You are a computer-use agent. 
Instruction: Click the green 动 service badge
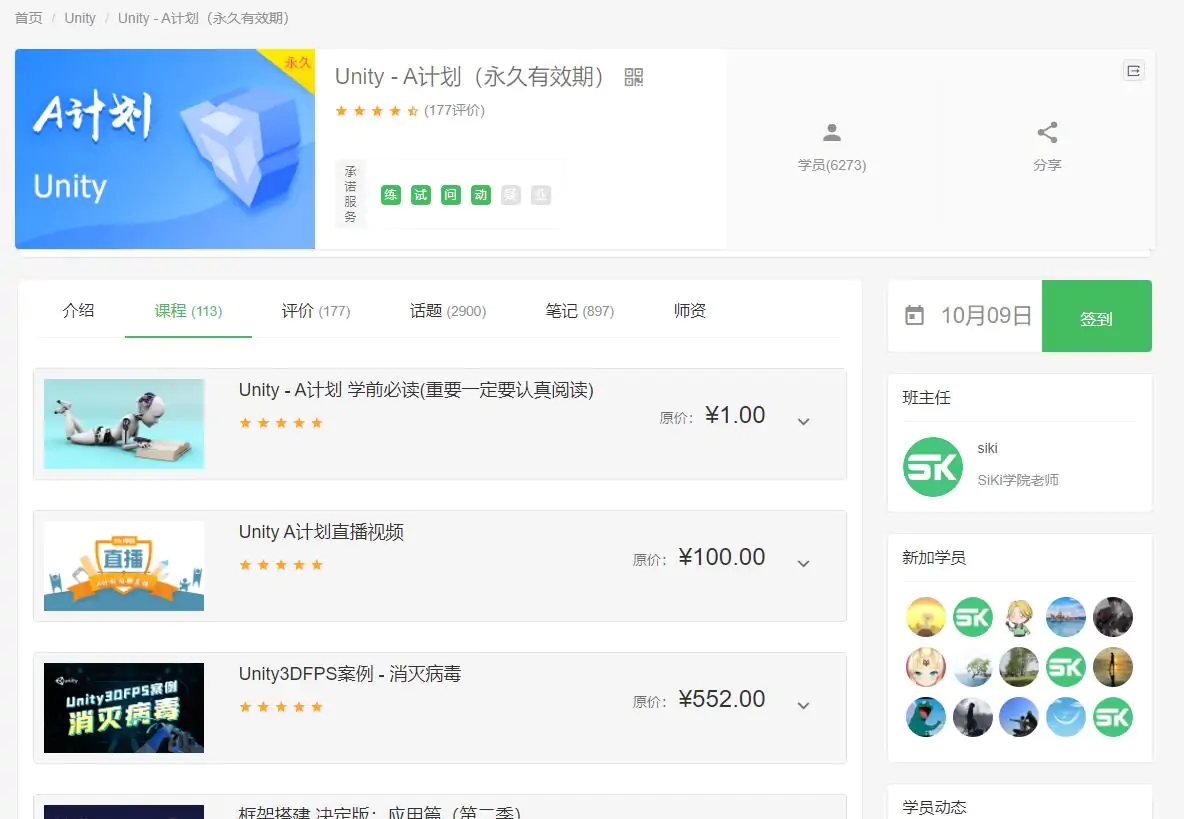pyautogui.click(x=481, y=195)
